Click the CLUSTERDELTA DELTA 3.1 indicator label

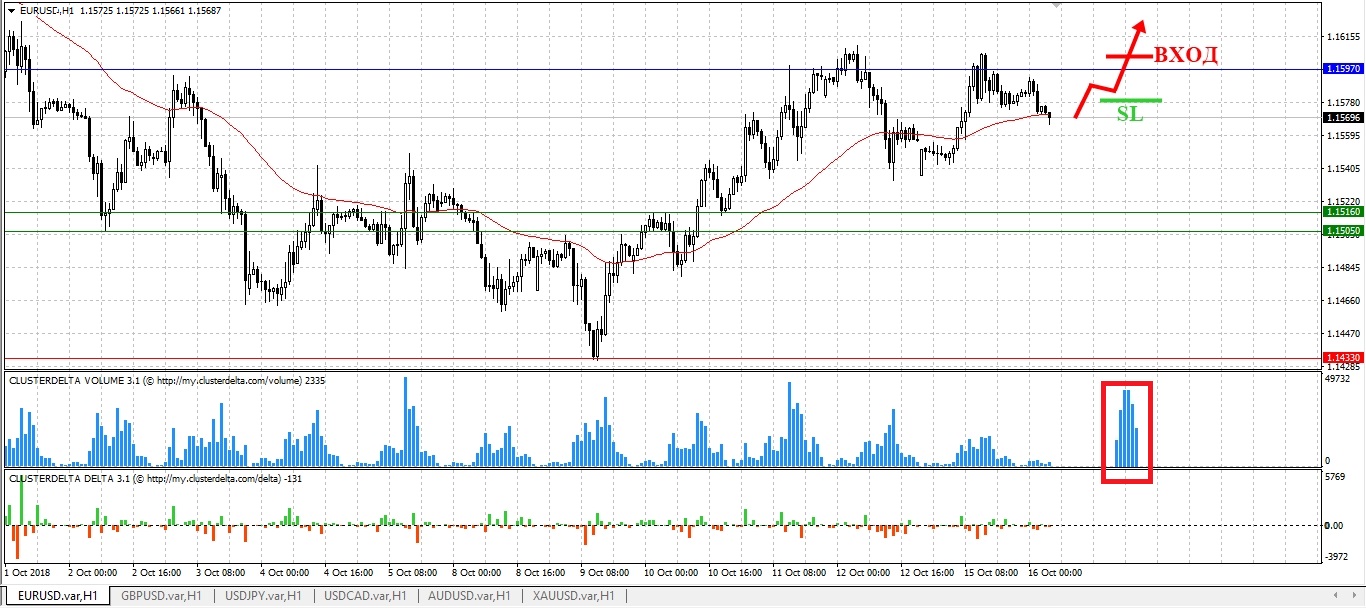(155, 479)
